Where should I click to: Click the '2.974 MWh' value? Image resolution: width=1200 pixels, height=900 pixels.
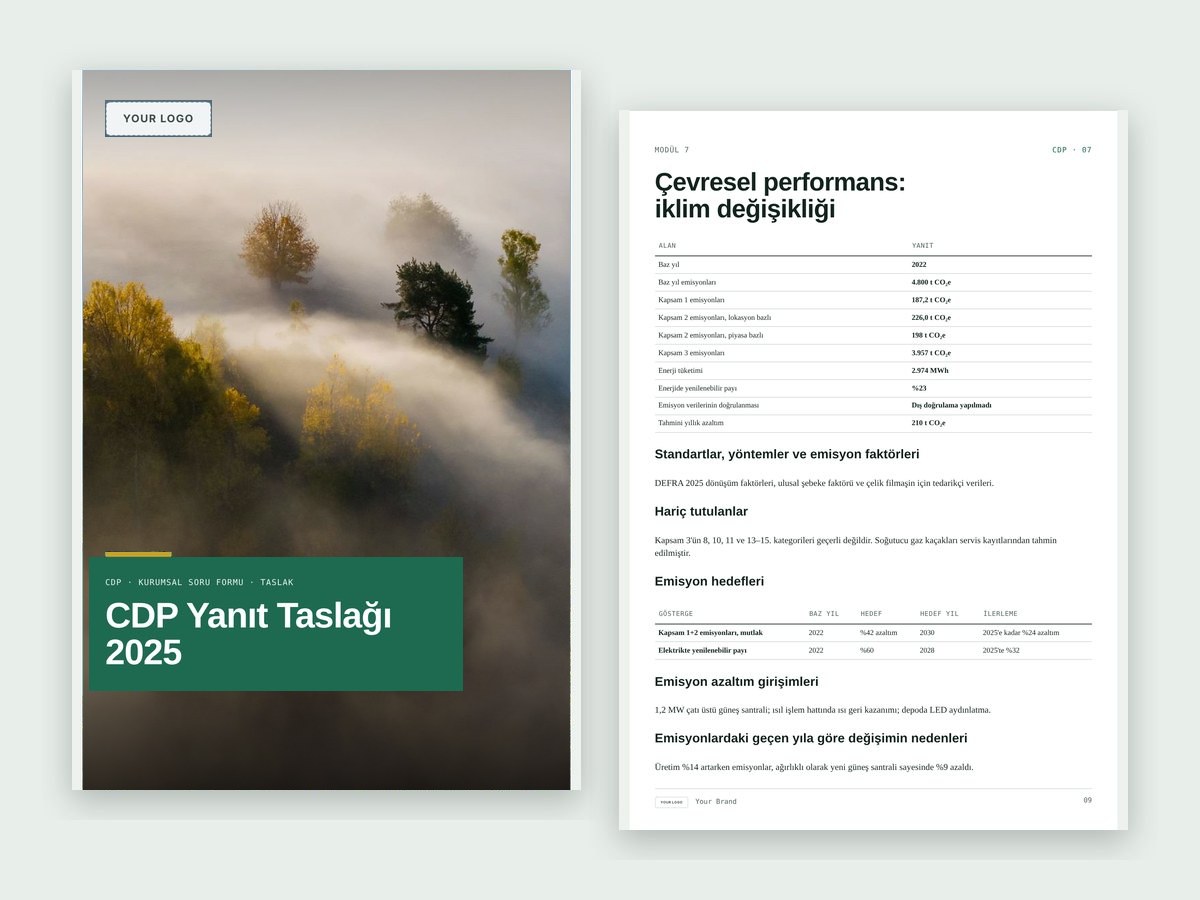point(930,371)
